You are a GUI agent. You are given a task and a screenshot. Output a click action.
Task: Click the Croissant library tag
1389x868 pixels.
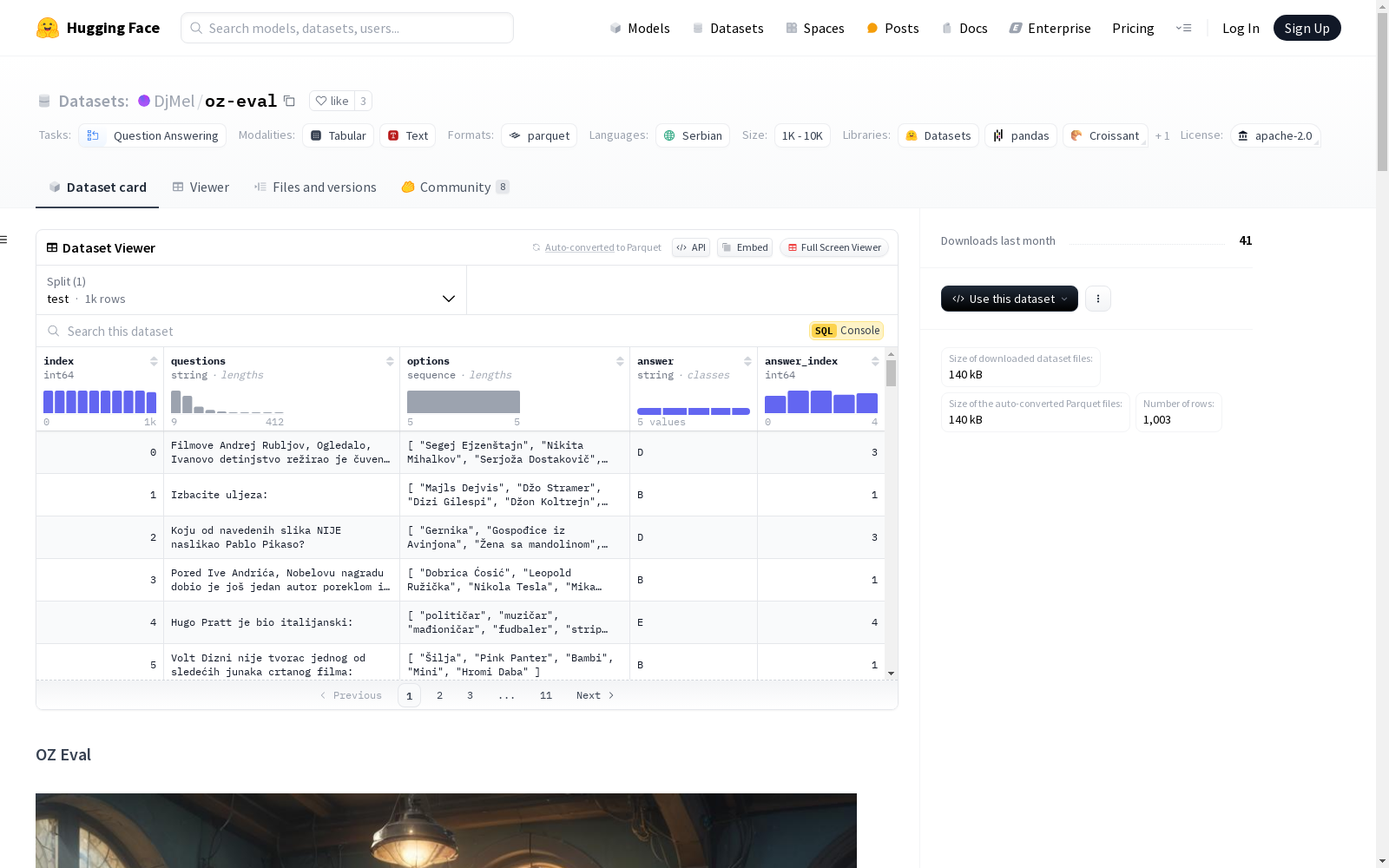pyautogui.click(x=1105, y=135)
